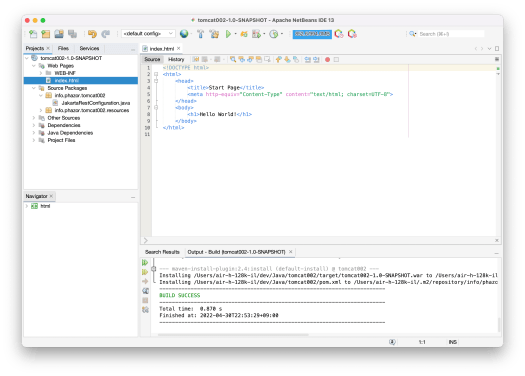Click the New Project toolbar icon
Screen dimensions: 525x376
[x=46, y=34]
